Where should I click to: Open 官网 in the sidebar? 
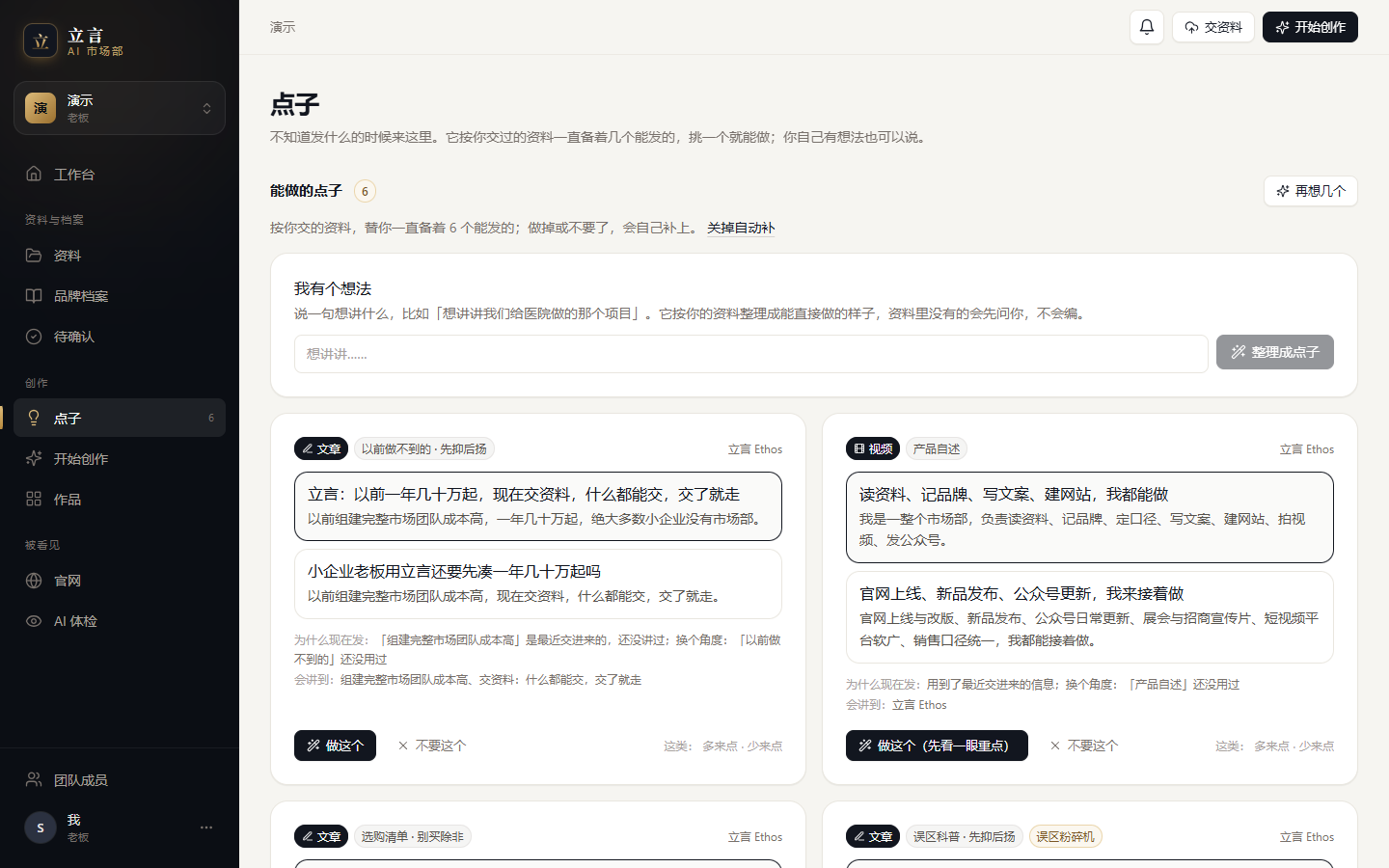(x=120, y=581)
